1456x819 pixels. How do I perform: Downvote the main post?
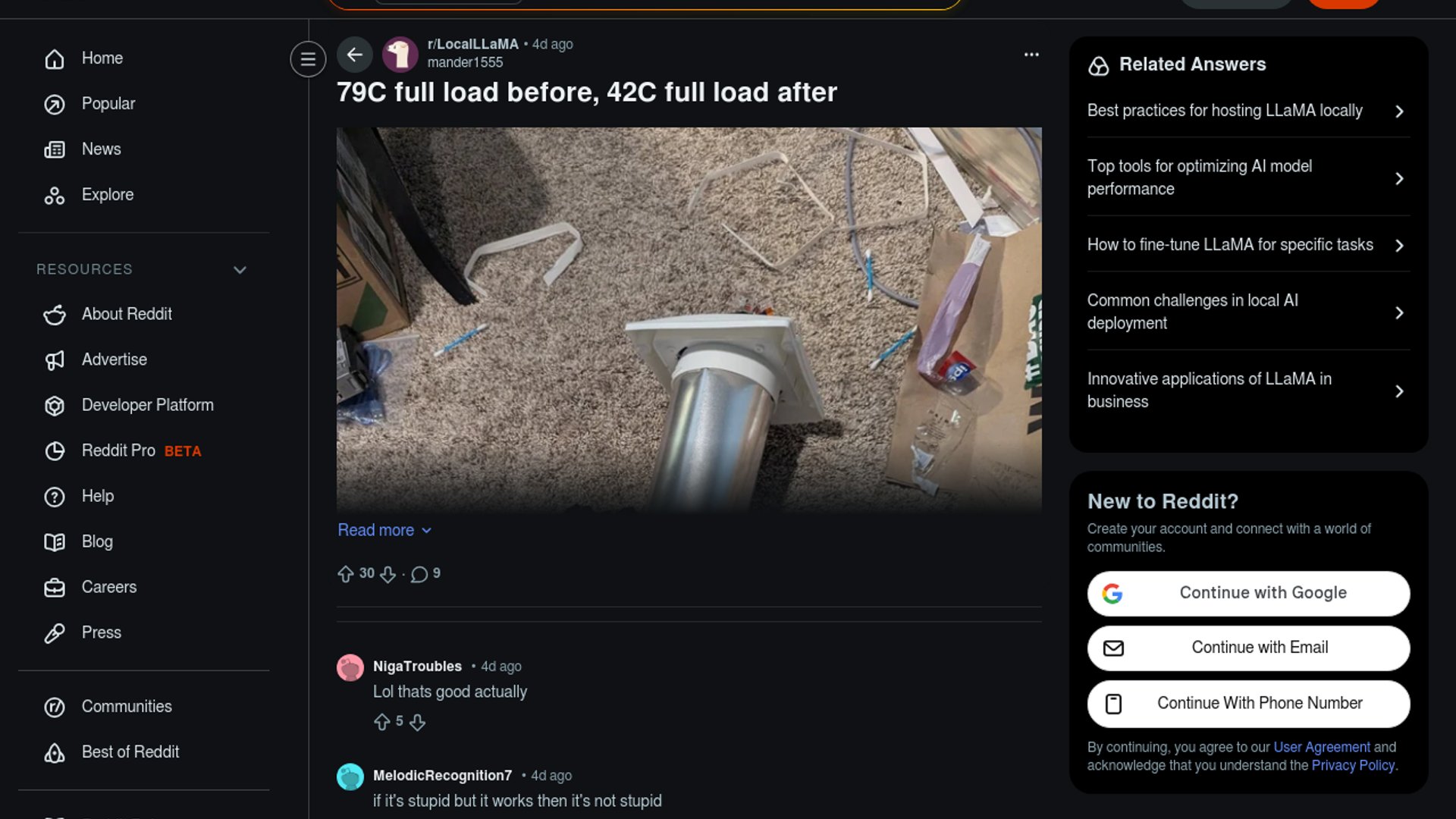(x=388, y=574)
